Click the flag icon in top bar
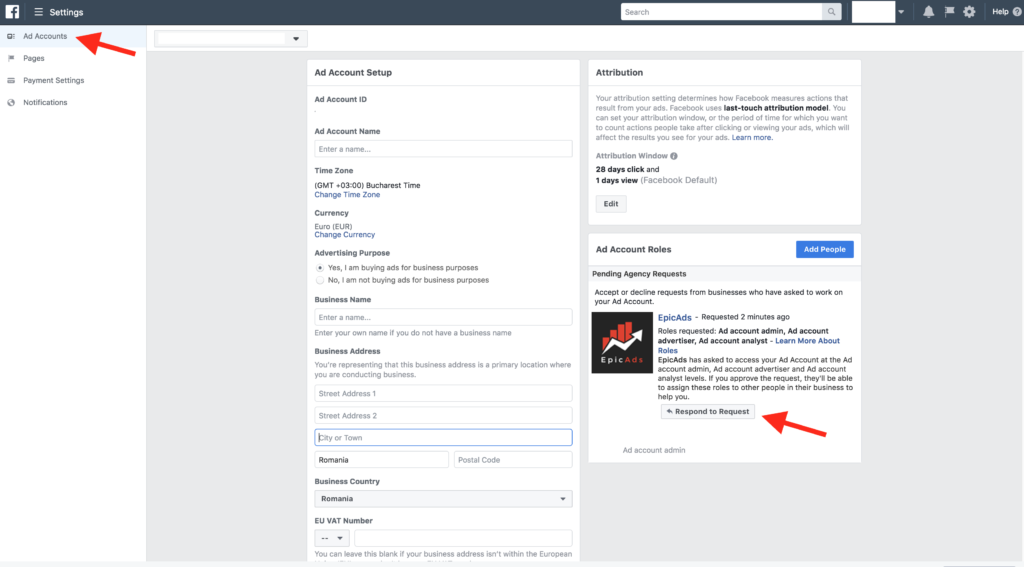1024x567 pixels. (949, 12)
